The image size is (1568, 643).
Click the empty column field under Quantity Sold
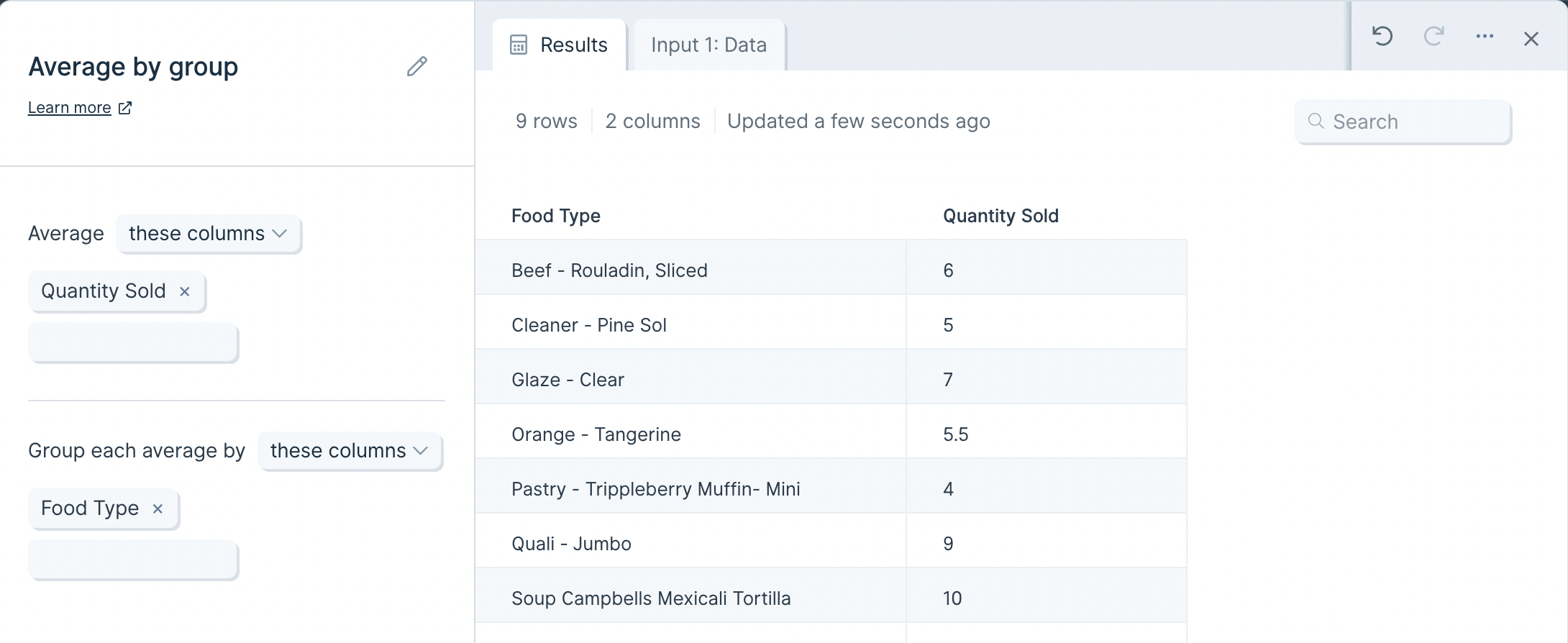133,342
